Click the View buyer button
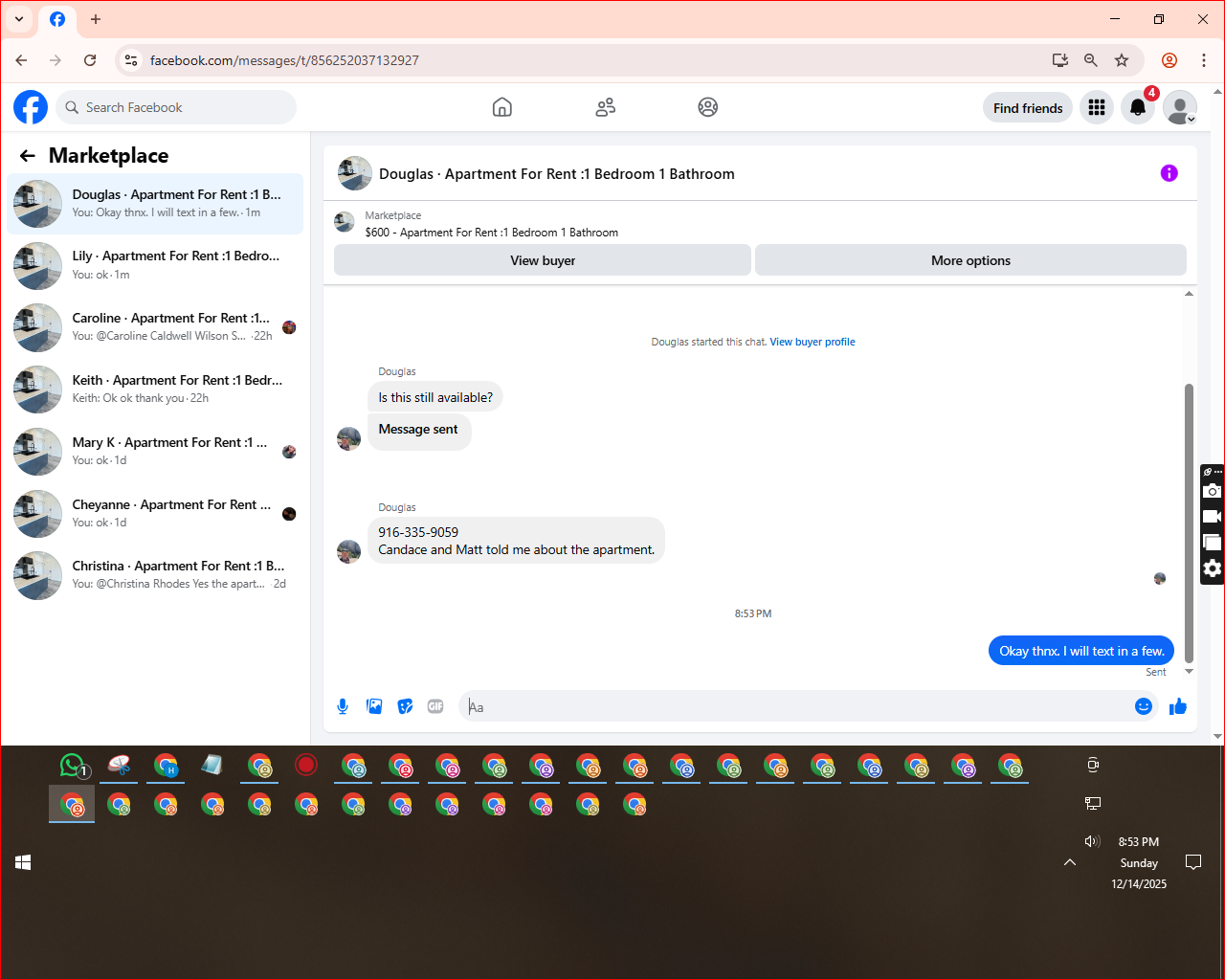 point(543,260)
